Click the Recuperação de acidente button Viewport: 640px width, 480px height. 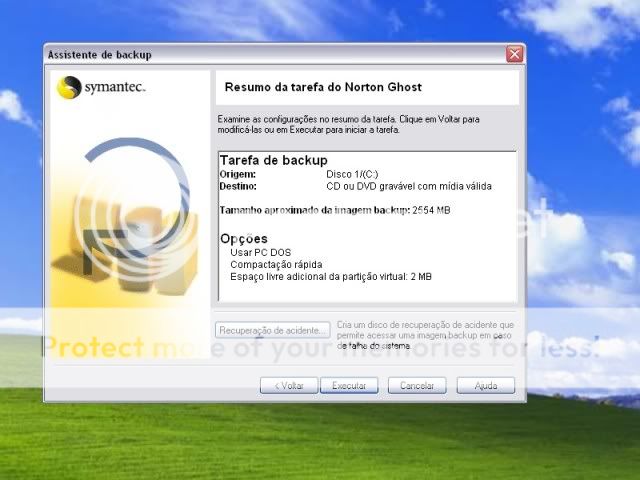tap(273, 330)
